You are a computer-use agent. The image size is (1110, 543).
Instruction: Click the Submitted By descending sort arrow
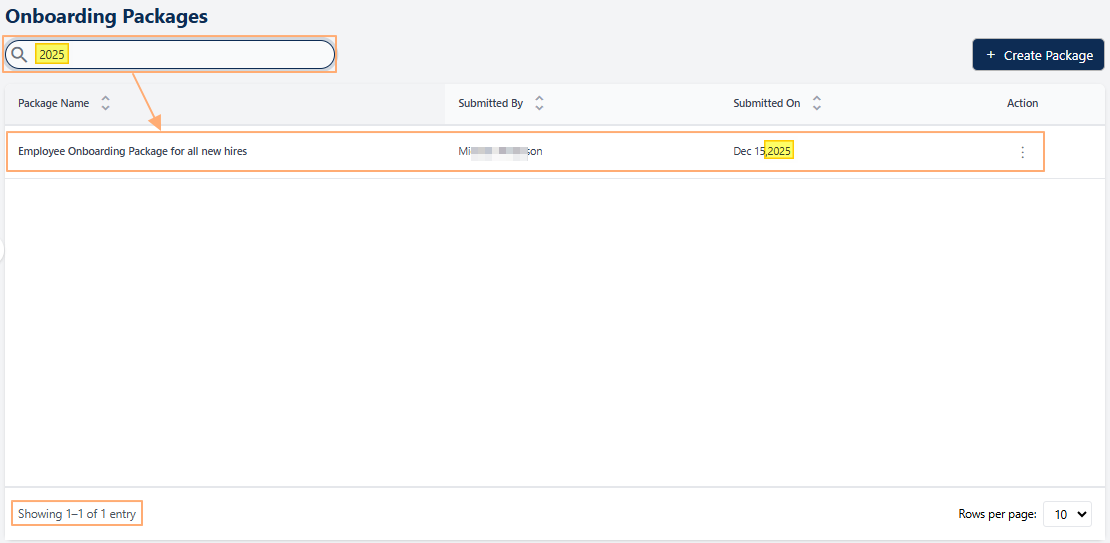[539, 108]
